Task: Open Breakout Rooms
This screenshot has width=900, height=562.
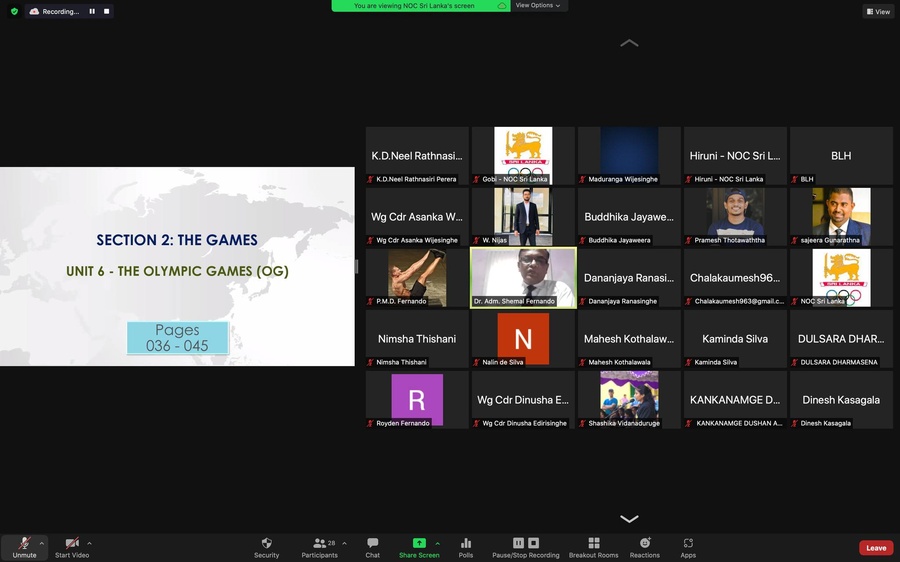Action: (593, 544)
